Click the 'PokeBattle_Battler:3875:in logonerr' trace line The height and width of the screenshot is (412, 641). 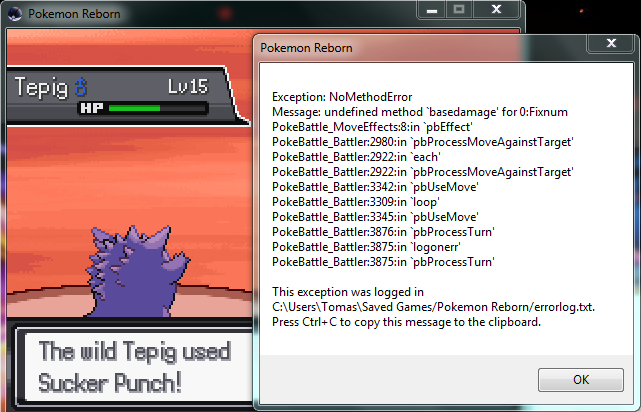(x=366, y=247)
